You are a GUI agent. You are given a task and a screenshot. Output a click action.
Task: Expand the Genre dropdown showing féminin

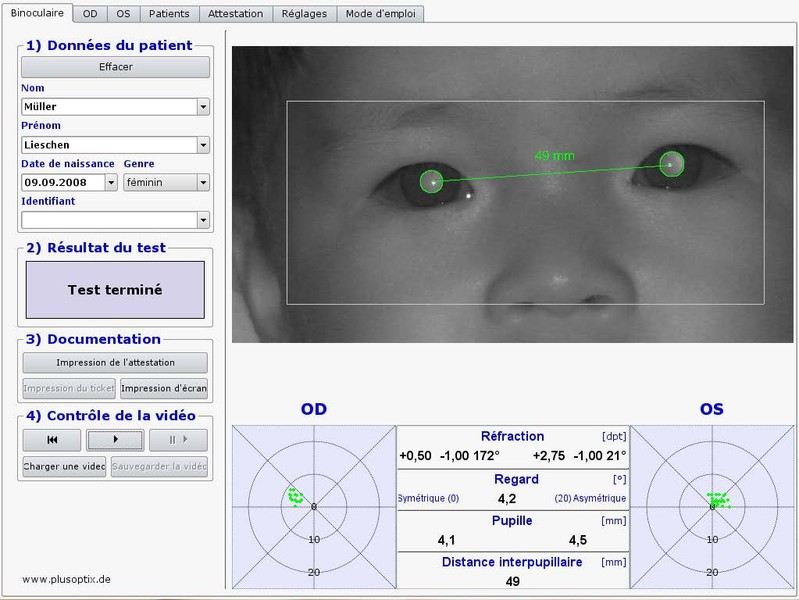tap(203, 183)
